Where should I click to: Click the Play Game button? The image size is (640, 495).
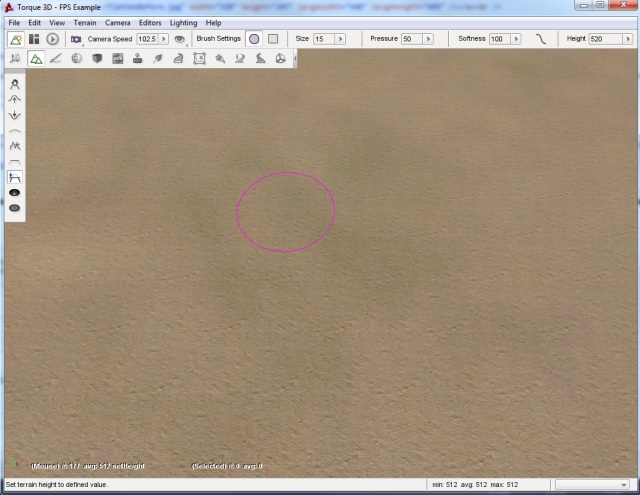pos(52,39)
